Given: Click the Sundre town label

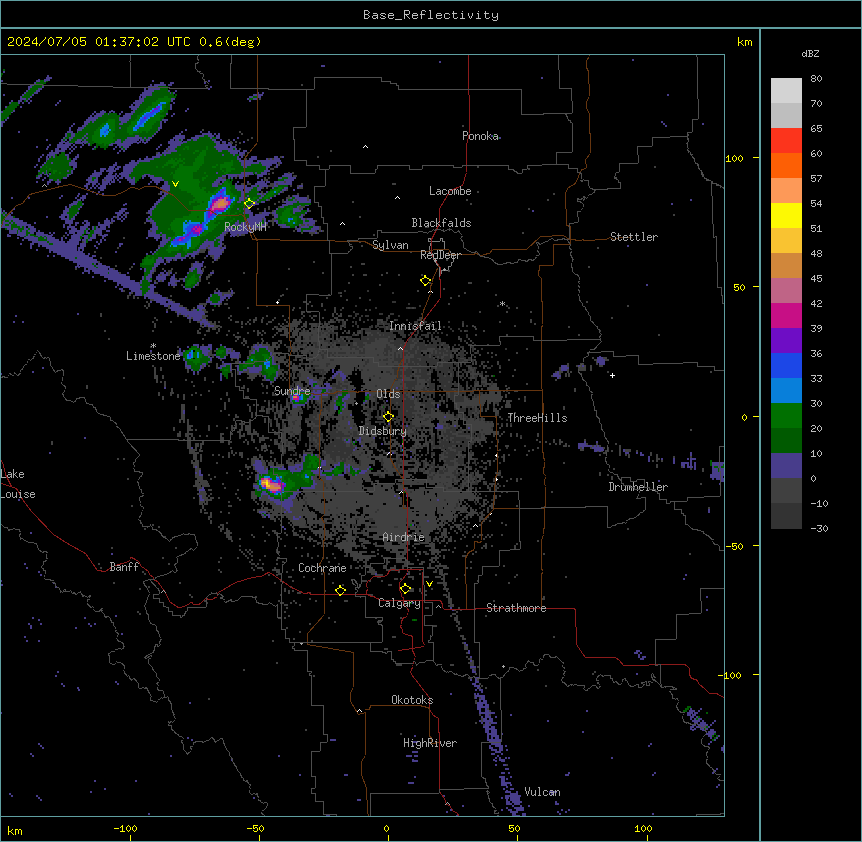Looking at the screenshot, I should [x=292, y=391].
